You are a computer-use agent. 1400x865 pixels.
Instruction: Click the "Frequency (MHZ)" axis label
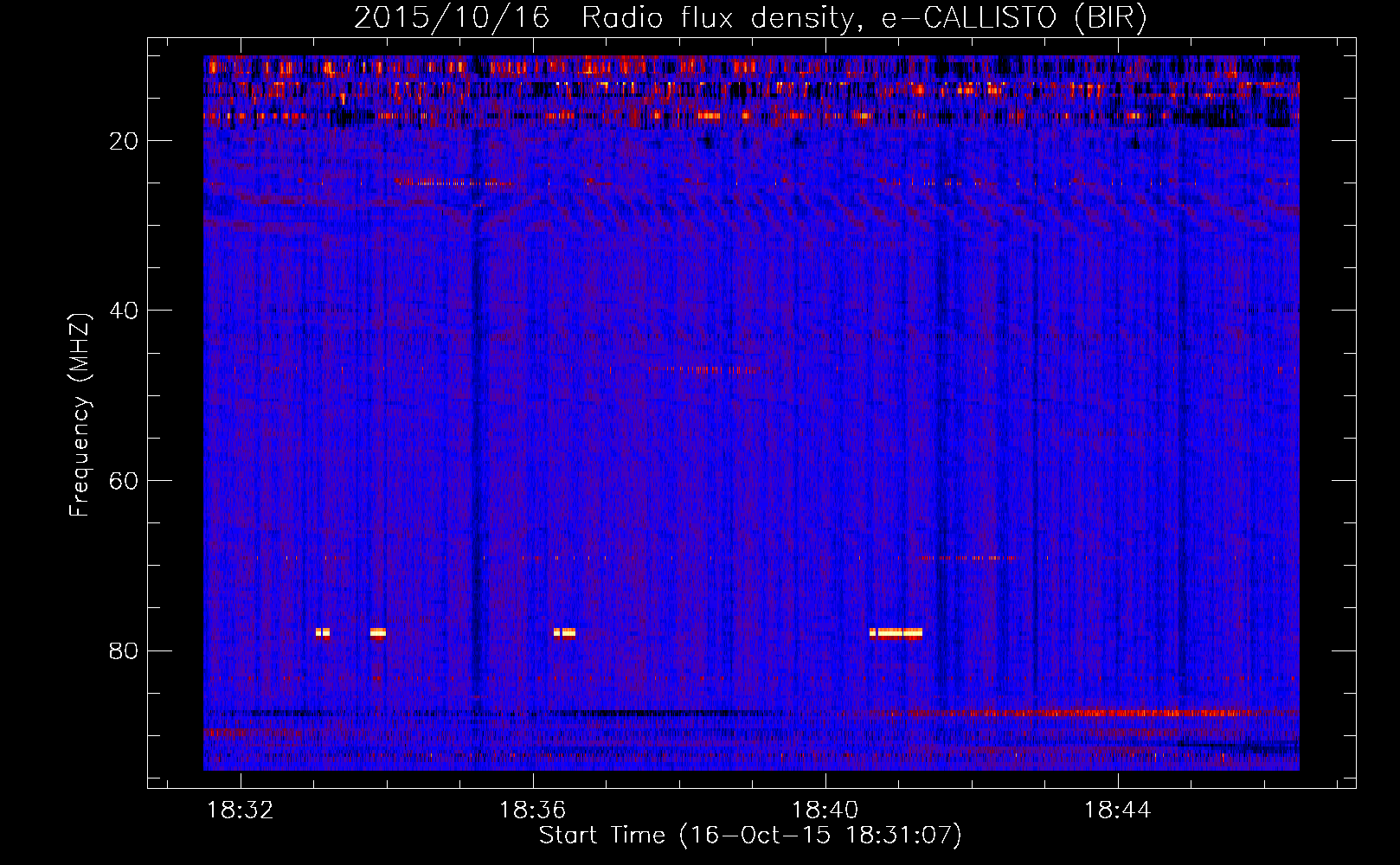[x=79, y=415]
